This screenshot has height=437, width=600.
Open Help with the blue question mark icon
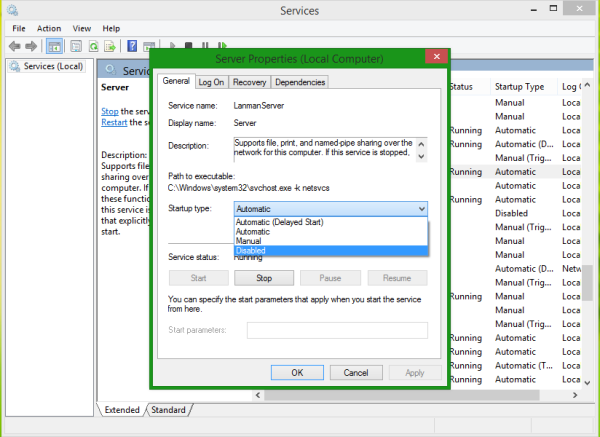tap(132, 46)
